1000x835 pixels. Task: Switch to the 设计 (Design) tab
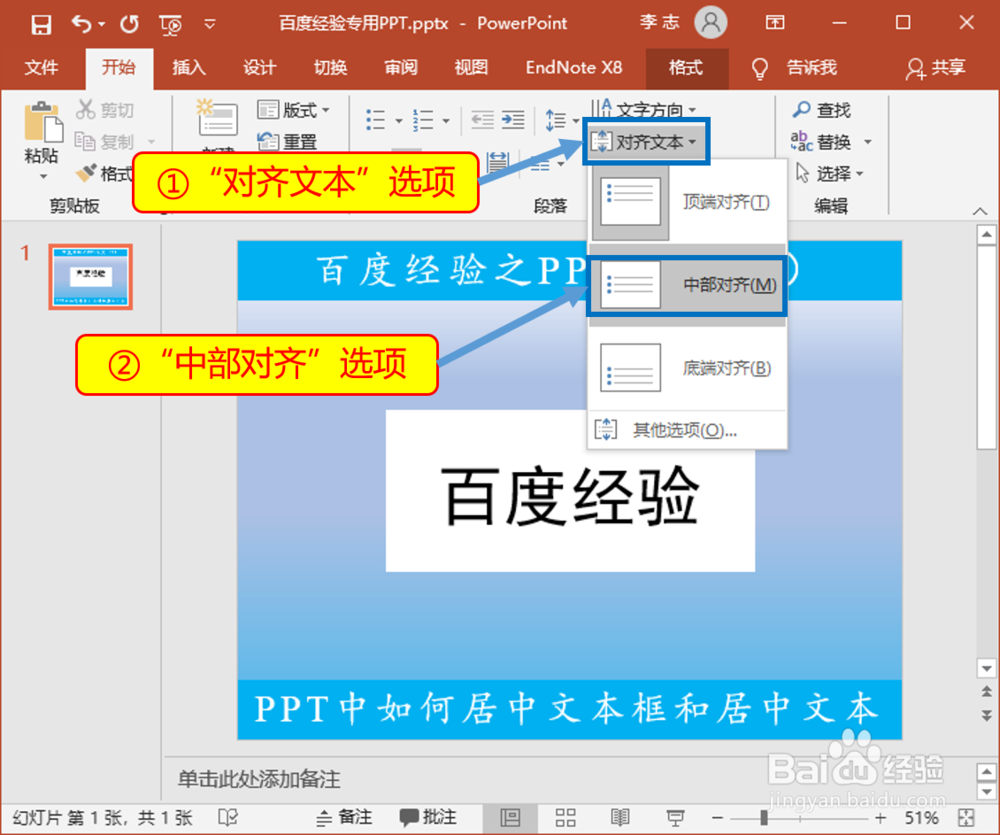(260, 67)
